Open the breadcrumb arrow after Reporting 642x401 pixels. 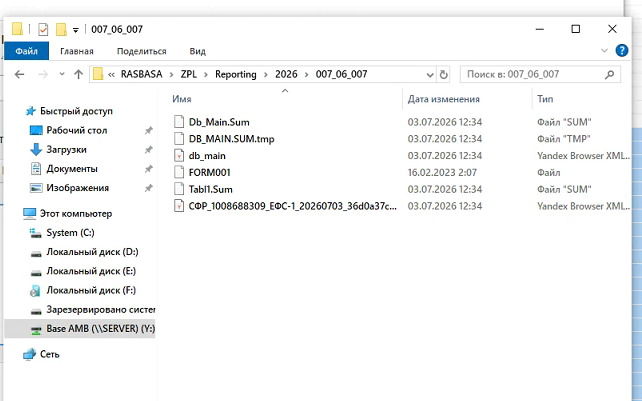(x=266, y=75)
